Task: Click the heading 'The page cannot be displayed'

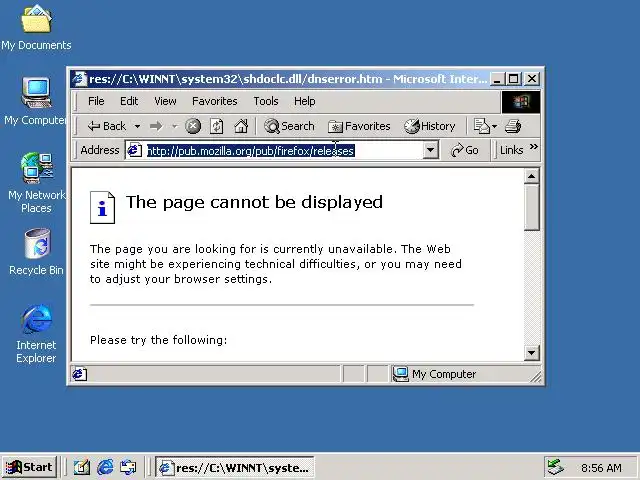Action: (x=254, y=202)
